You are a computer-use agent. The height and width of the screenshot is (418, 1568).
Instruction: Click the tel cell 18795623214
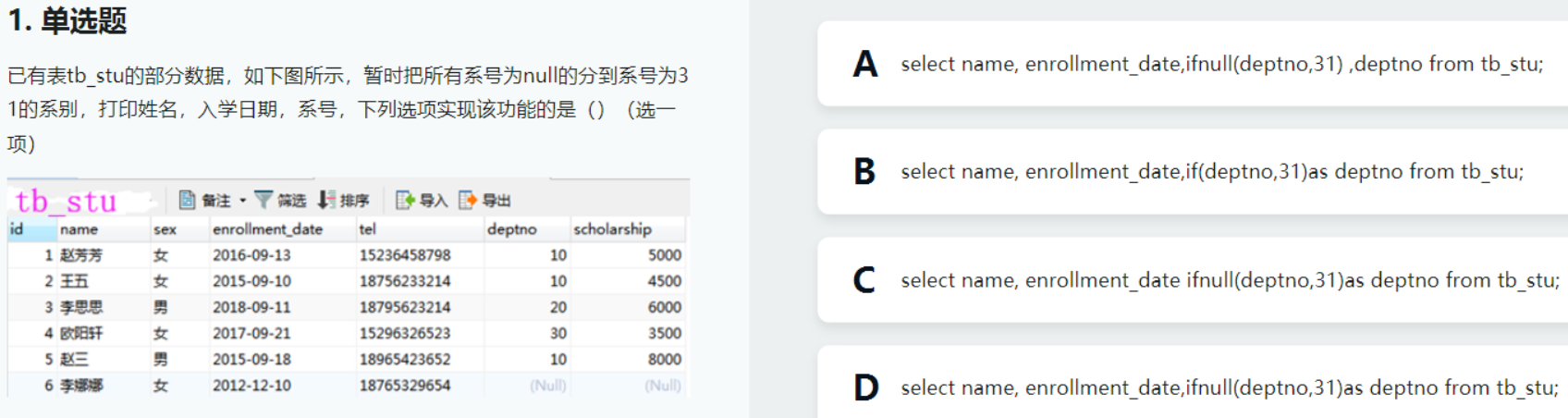click(405, 307)
